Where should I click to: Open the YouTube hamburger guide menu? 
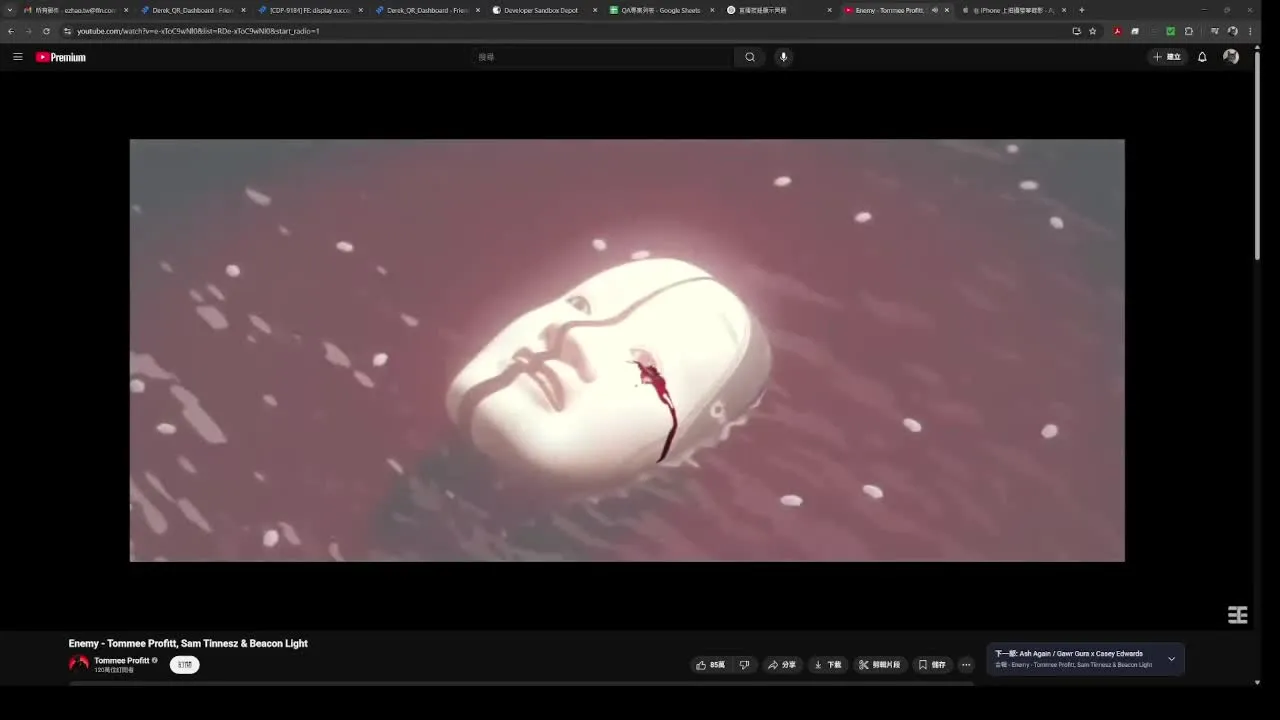coord(17,57)
